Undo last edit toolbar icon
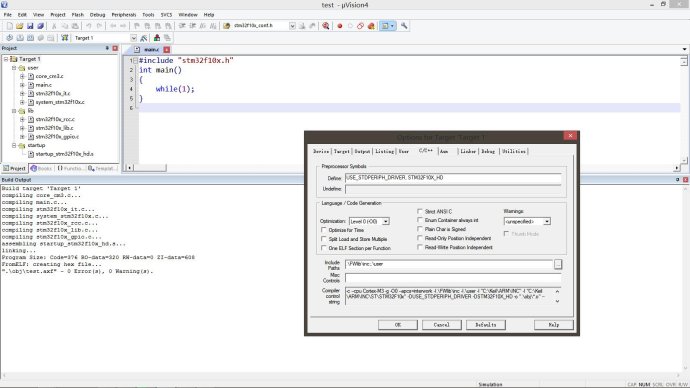The image size is (690, 388). click(x=88, y=26)
